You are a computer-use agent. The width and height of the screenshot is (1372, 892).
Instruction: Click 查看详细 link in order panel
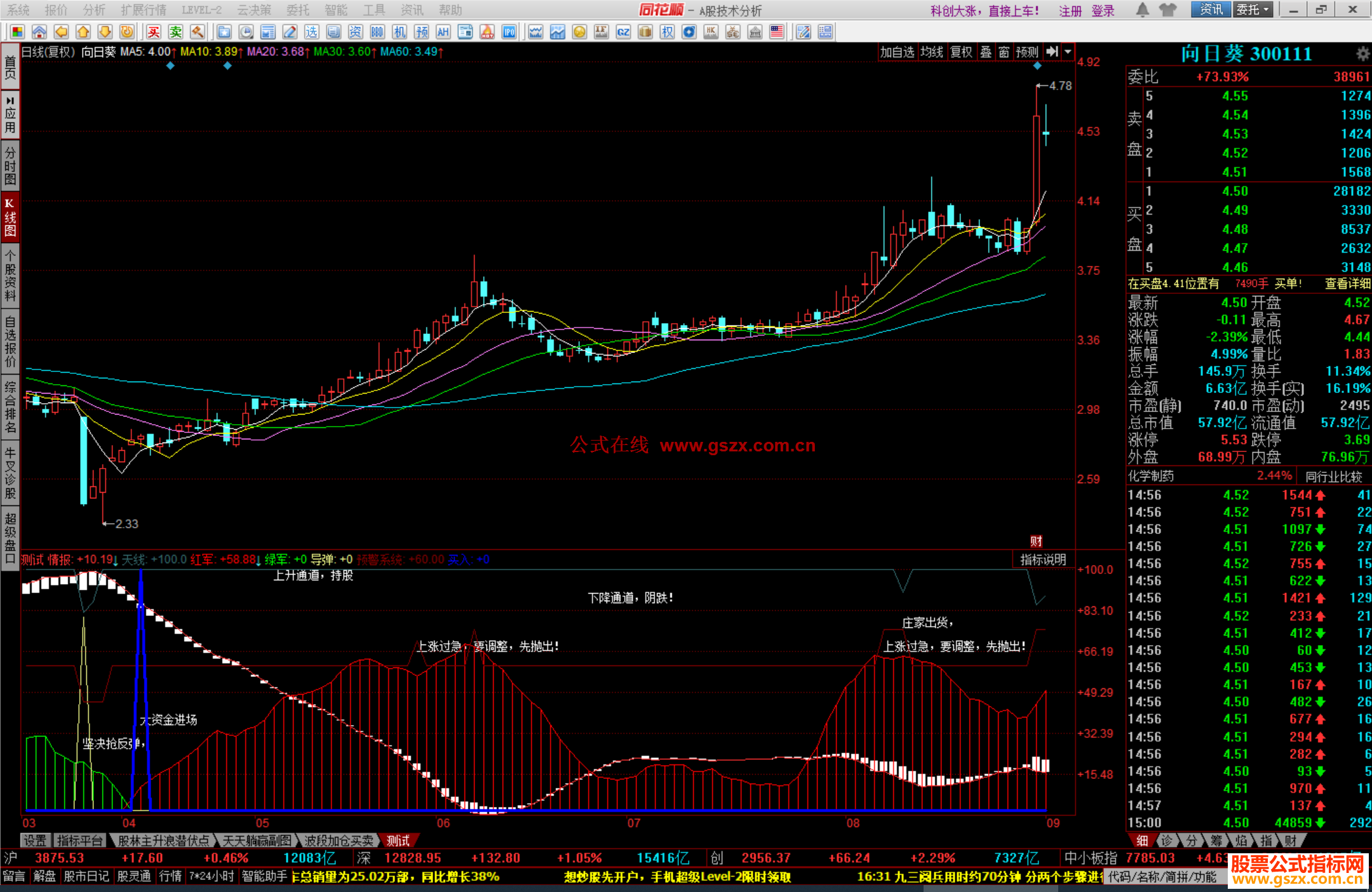(1347, 284)
